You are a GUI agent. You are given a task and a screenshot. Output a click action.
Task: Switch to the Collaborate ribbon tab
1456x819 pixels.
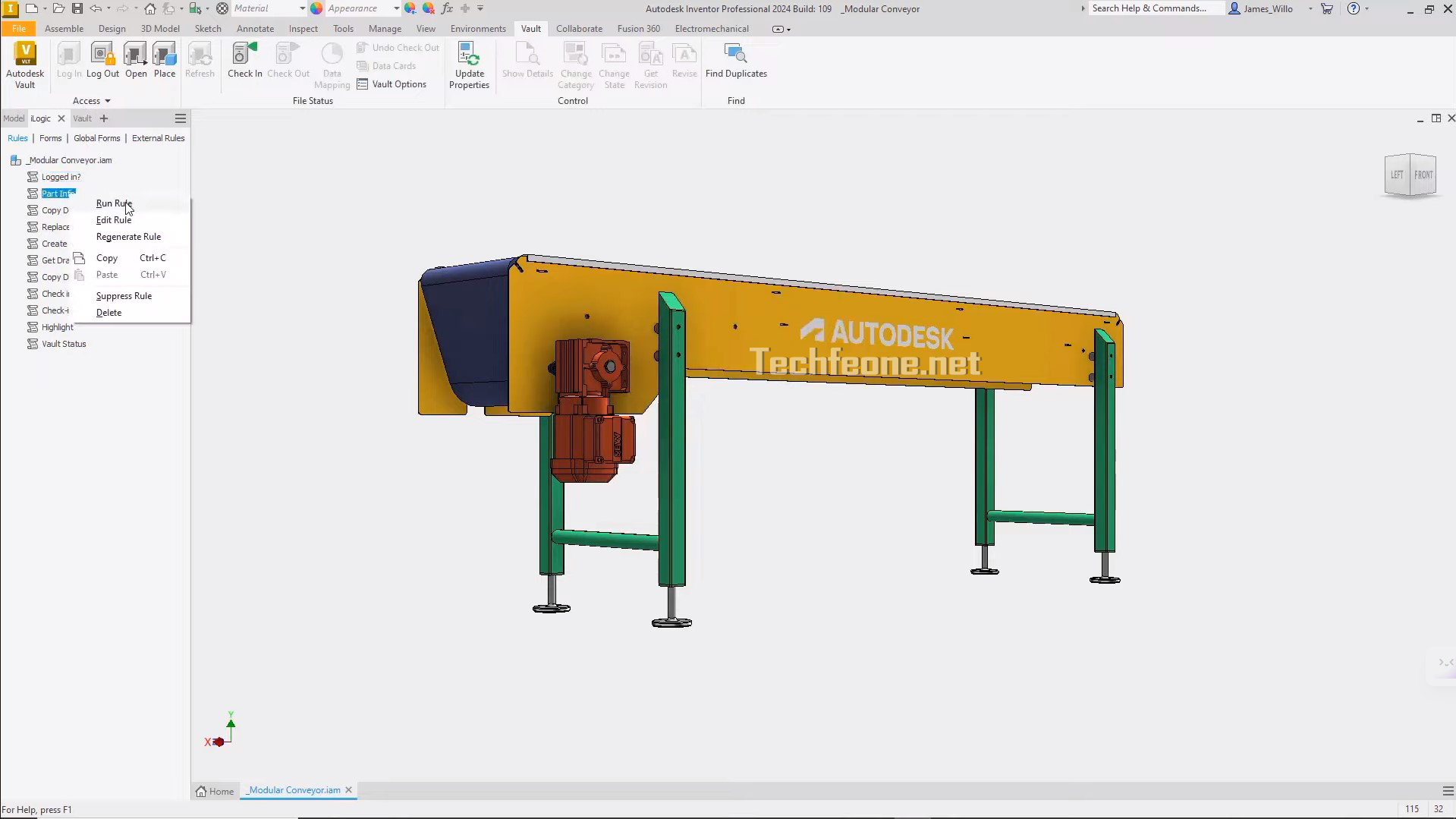(579, 29)
